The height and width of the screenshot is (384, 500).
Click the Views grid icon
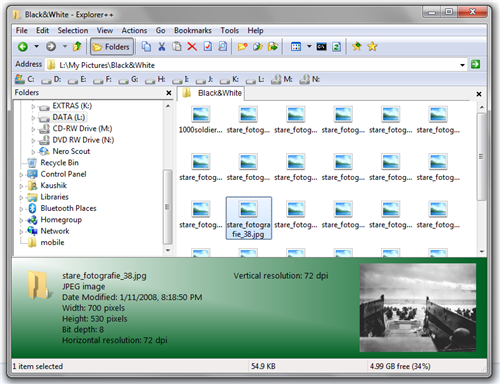tap(296, 47)
